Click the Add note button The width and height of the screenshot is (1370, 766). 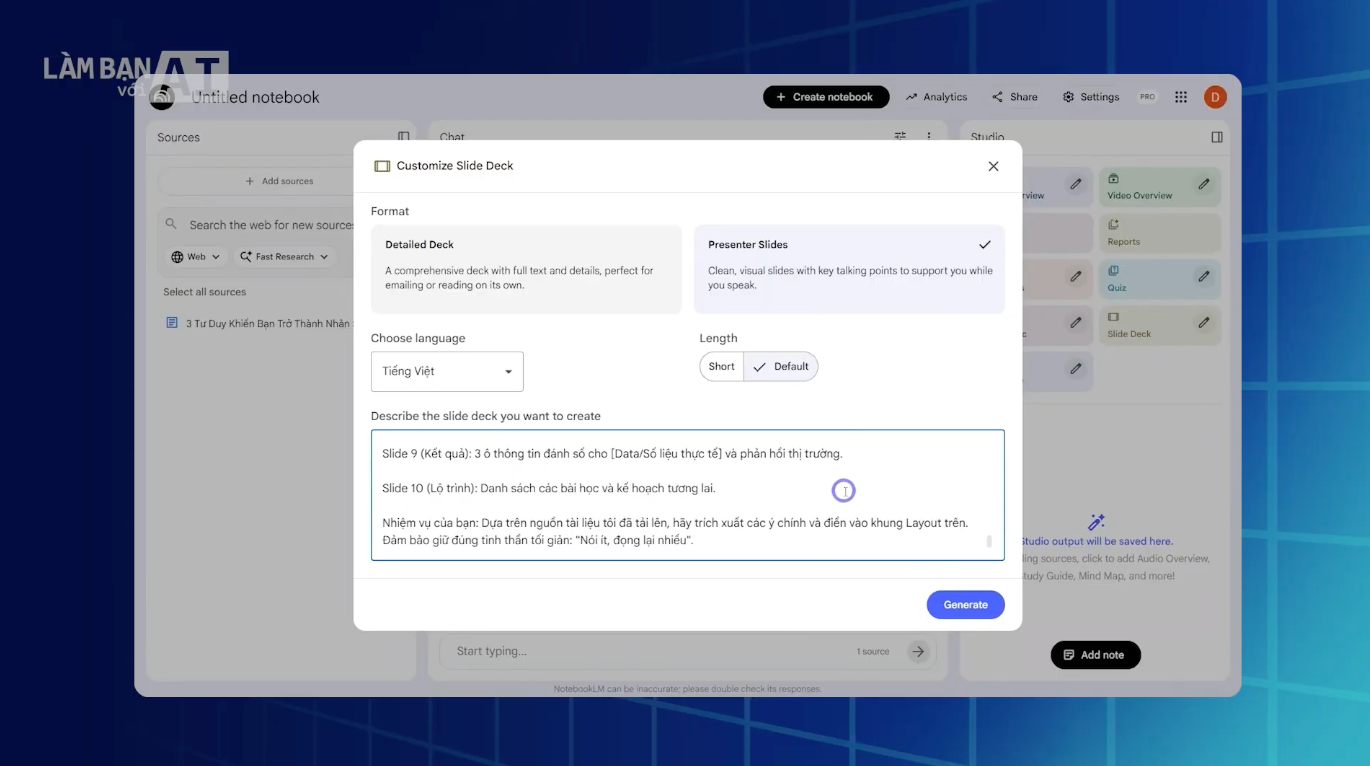pos(1095,655)
